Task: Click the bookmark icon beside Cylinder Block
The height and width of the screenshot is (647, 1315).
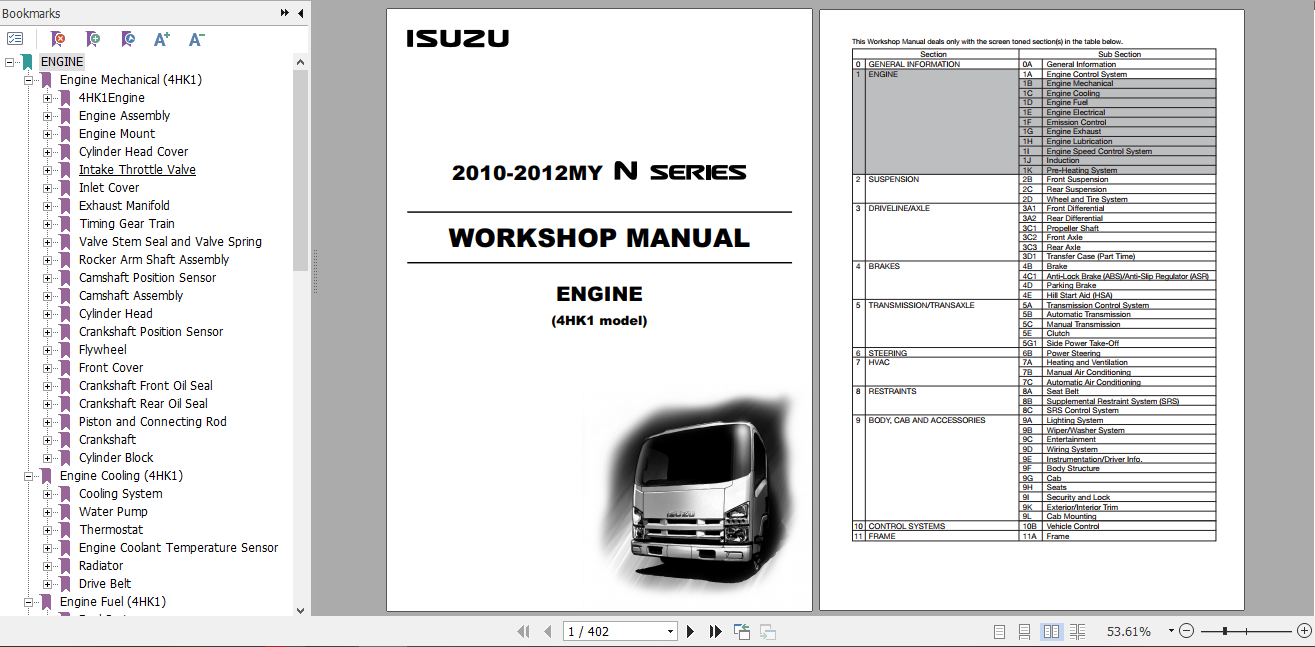Action: (66, 458)
